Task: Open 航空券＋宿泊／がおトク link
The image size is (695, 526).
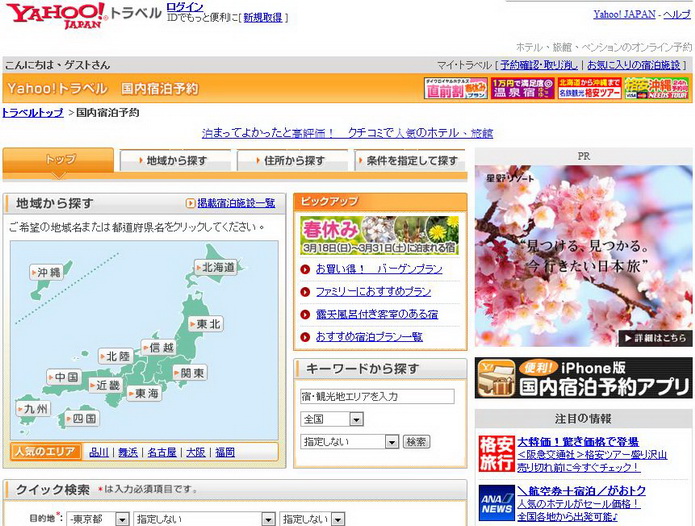Action: 581,491
